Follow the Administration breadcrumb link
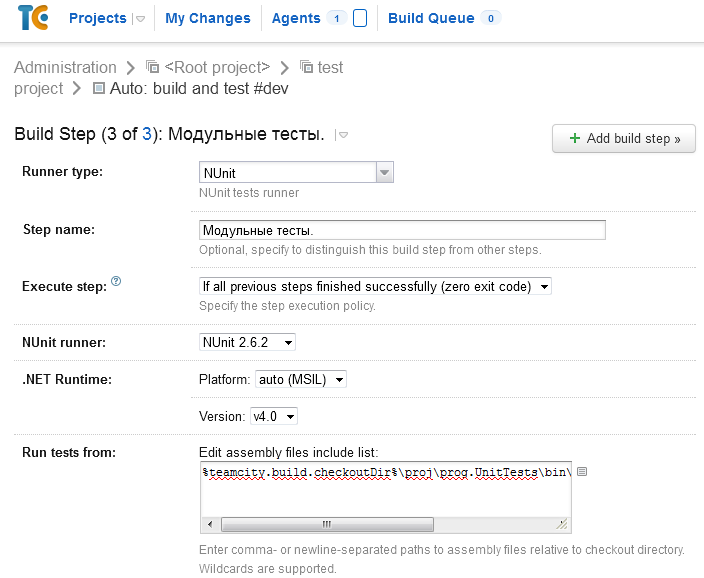 point(65,67)
